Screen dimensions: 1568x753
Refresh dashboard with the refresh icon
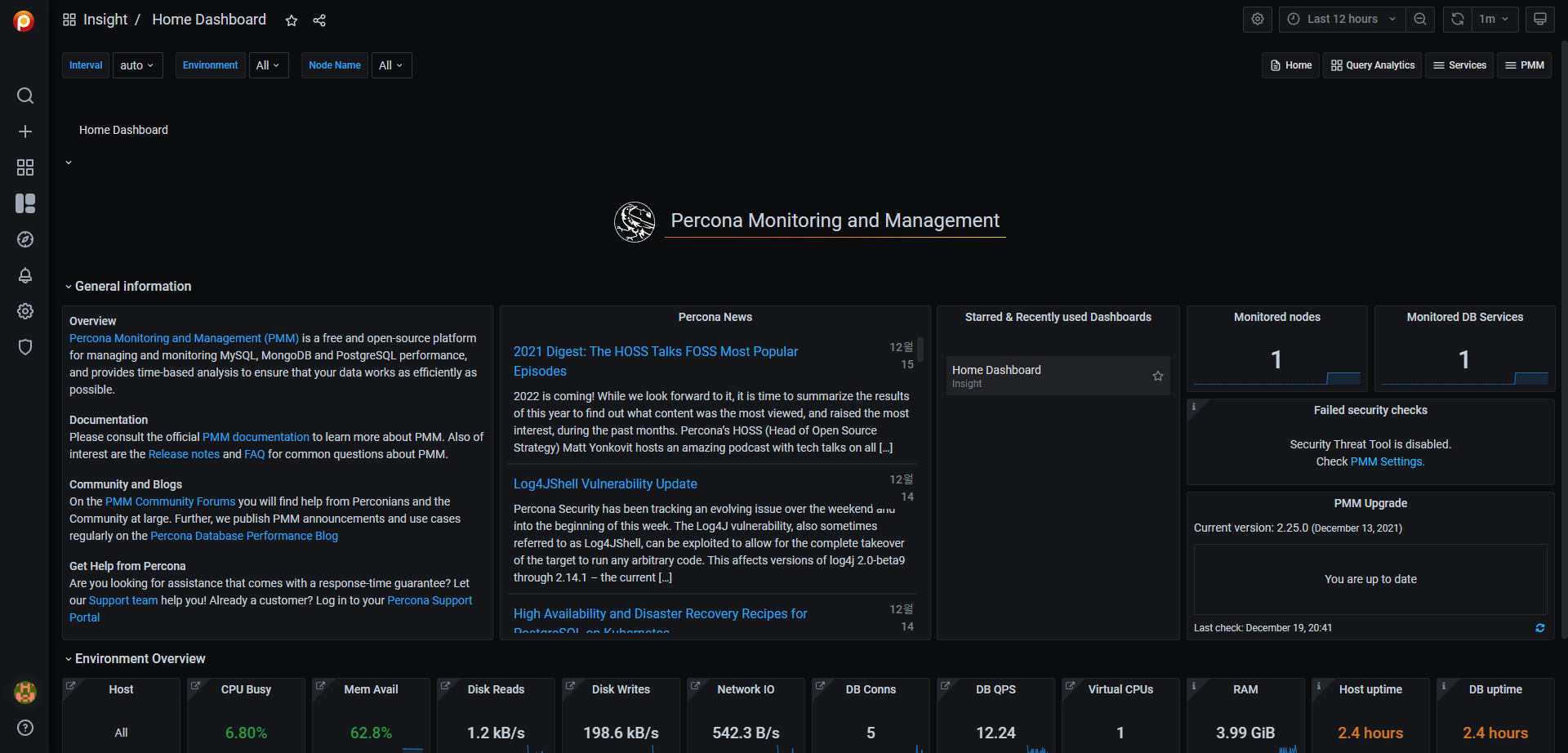(1458, 19)
